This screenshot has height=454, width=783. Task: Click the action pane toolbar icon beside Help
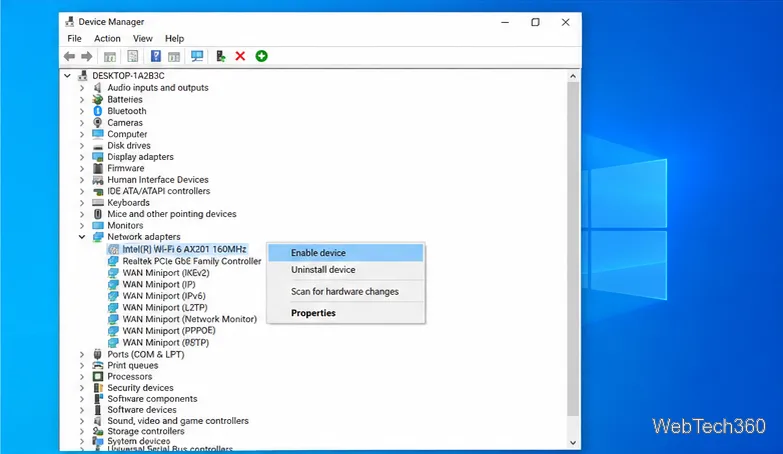tap(174, 56)
